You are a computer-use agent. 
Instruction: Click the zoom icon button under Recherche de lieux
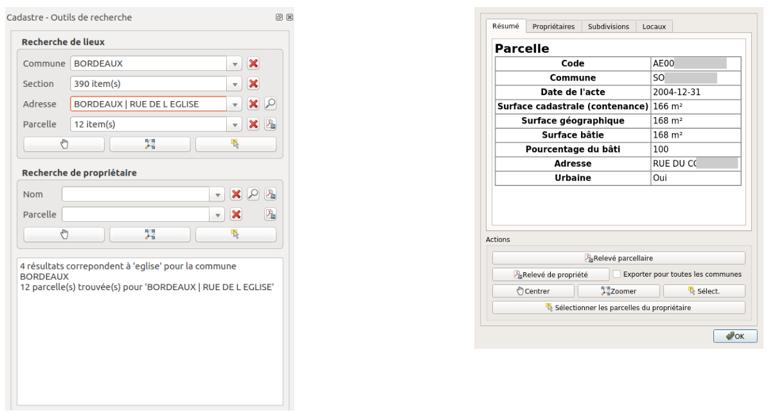click(149, 144)
